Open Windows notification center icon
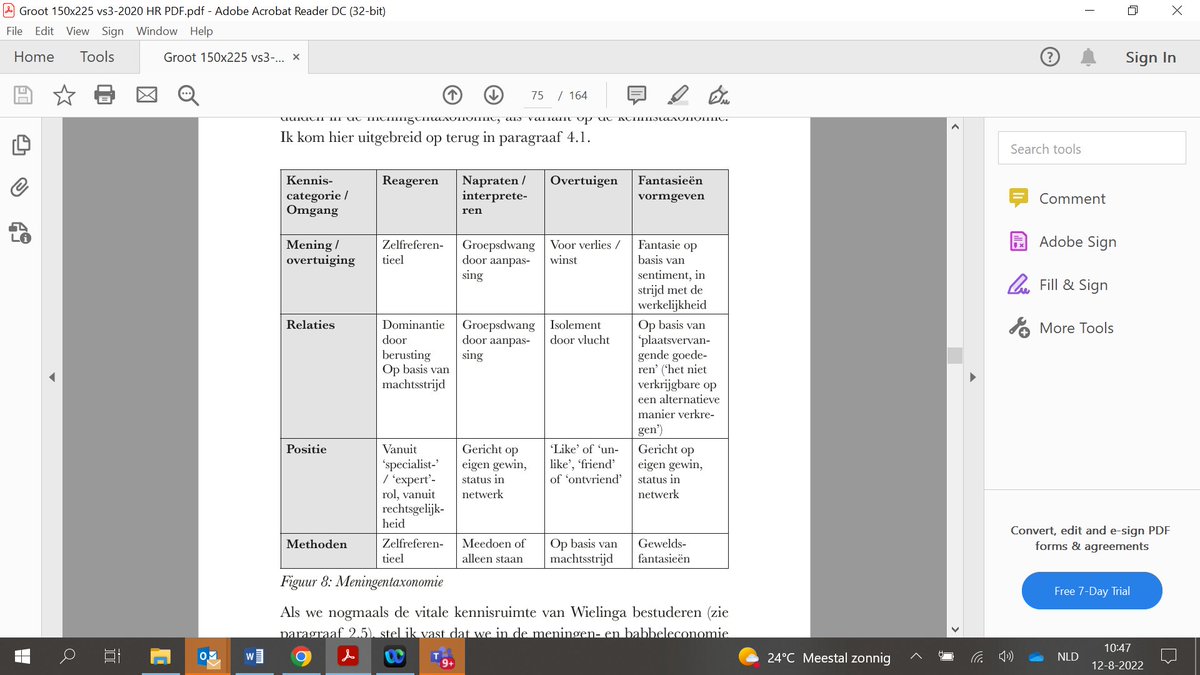Screen dimensions: 1200x675 coord(1169,657)
